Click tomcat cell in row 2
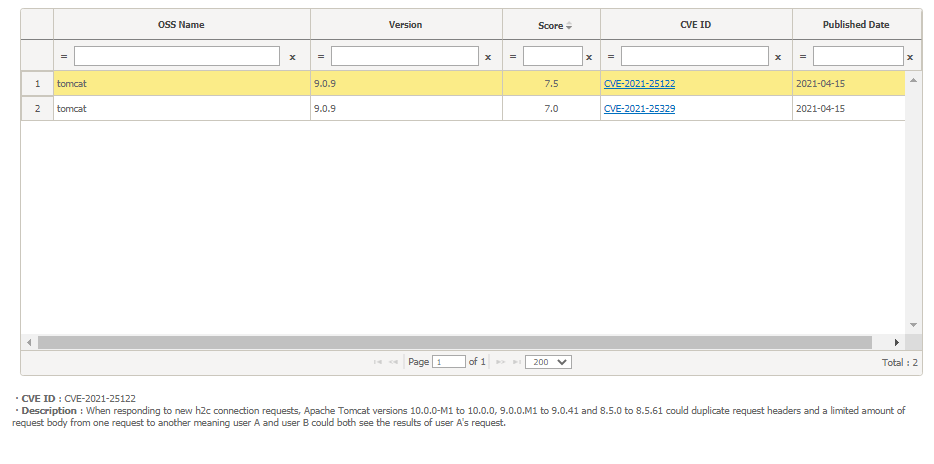 click(x=182, y=109)
